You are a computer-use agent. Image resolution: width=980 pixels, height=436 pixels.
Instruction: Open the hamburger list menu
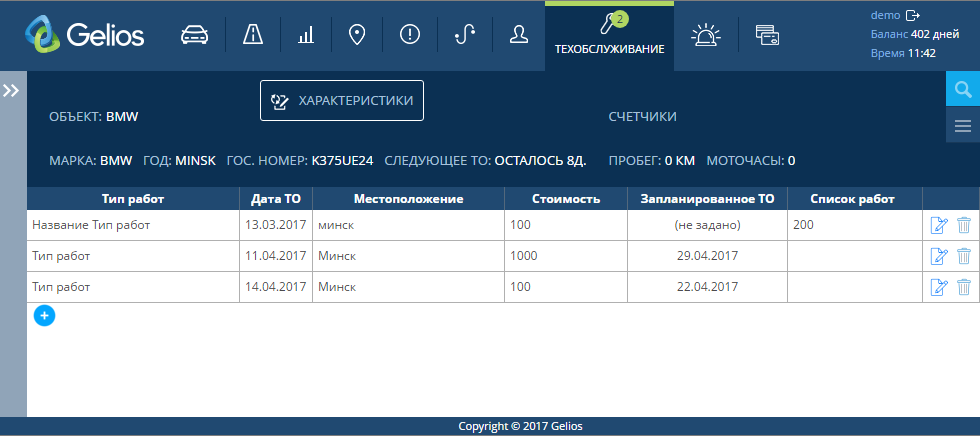tap(963, 126)
